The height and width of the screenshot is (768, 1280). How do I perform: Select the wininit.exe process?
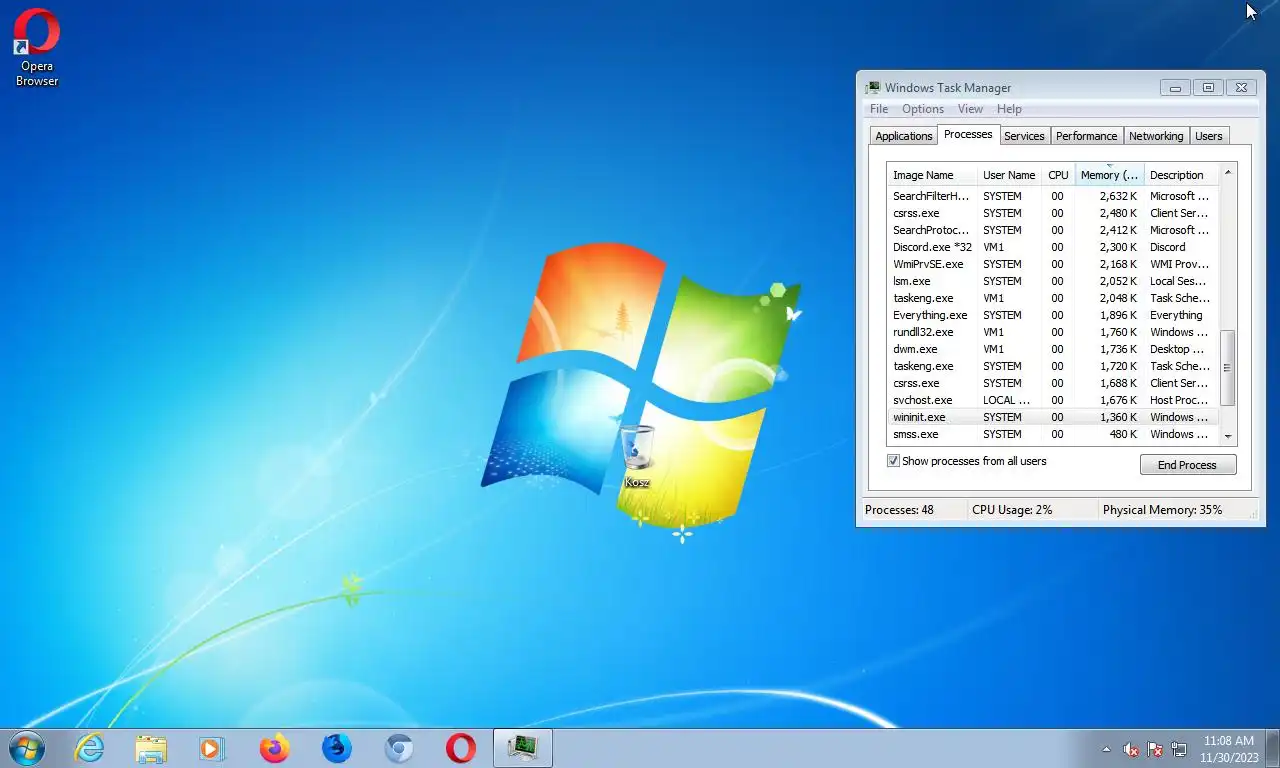pyautogui.click(x=1053, y=417)
